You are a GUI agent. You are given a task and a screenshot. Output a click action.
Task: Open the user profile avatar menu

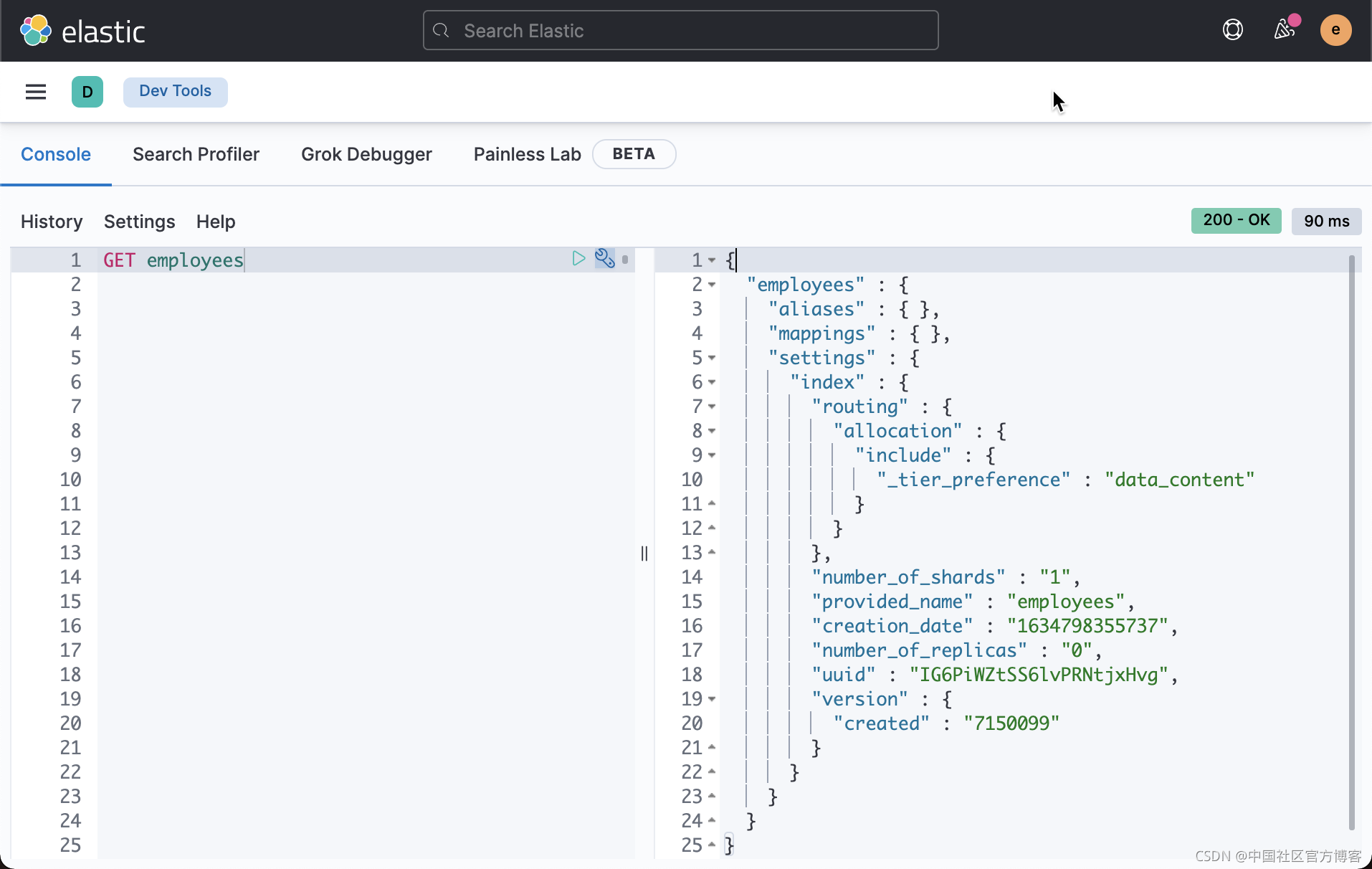1336,29
